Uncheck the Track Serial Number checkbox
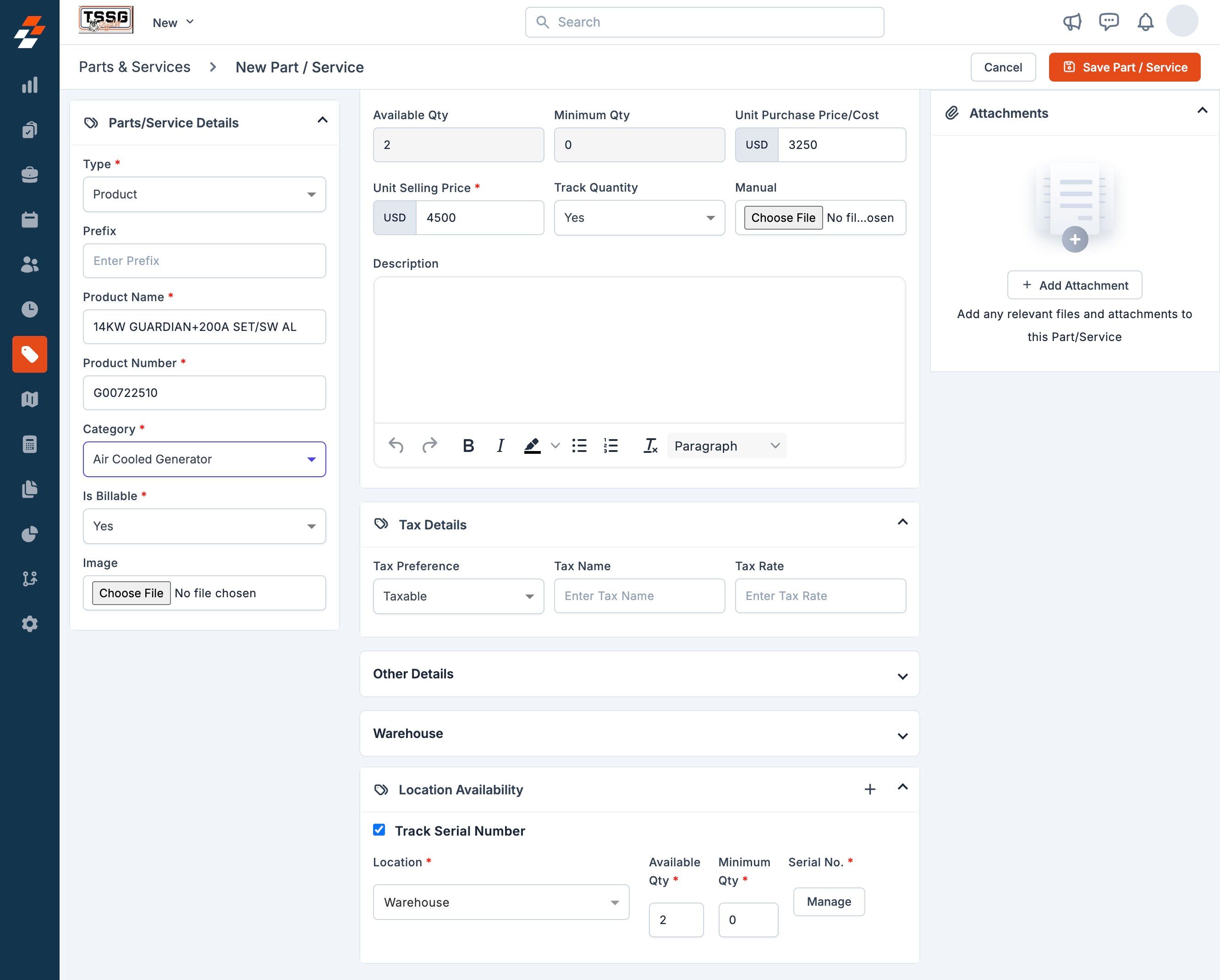The height and width of the screenshot is (980, 1220). click(379, 830)
